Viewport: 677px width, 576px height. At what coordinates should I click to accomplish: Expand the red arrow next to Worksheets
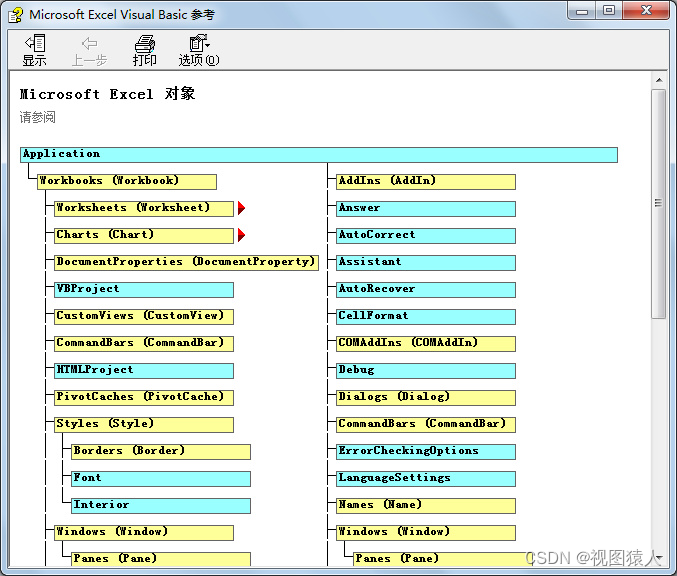tap(241, 208)
